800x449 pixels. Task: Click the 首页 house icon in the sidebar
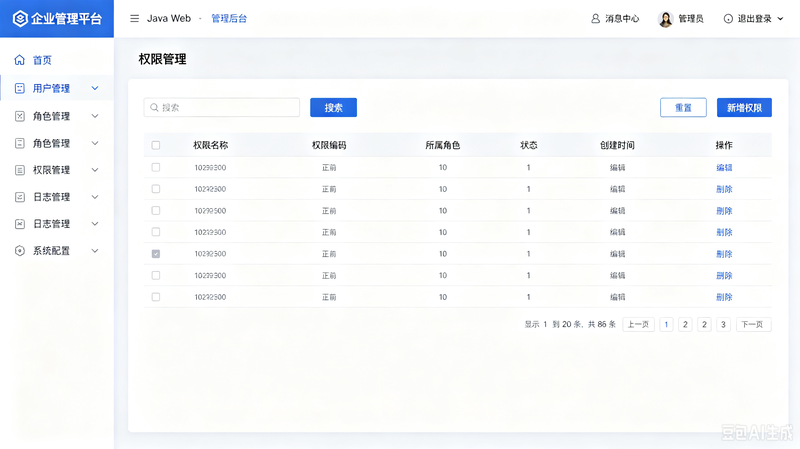click(19, 60)
